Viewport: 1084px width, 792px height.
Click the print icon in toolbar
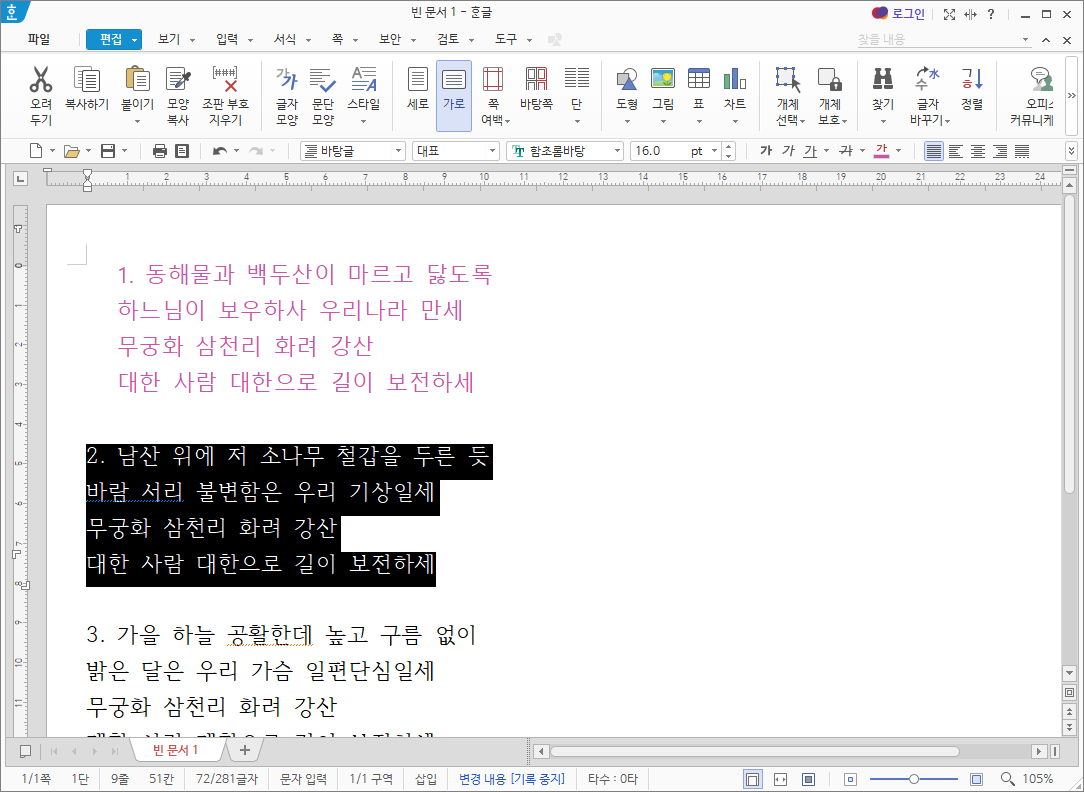(160, 151)
